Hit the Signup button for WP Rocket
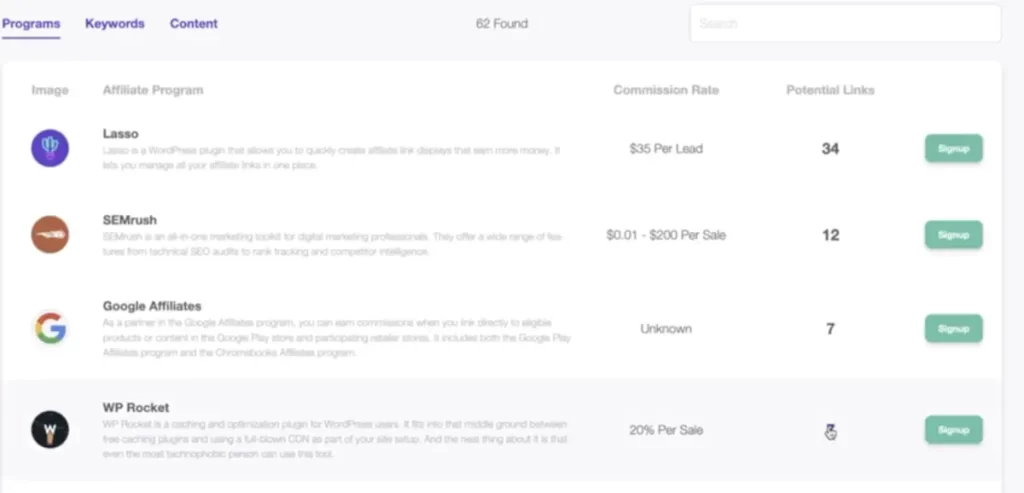Image resolution: width=1024 pixels, height=493 pixels. [953, 430]
